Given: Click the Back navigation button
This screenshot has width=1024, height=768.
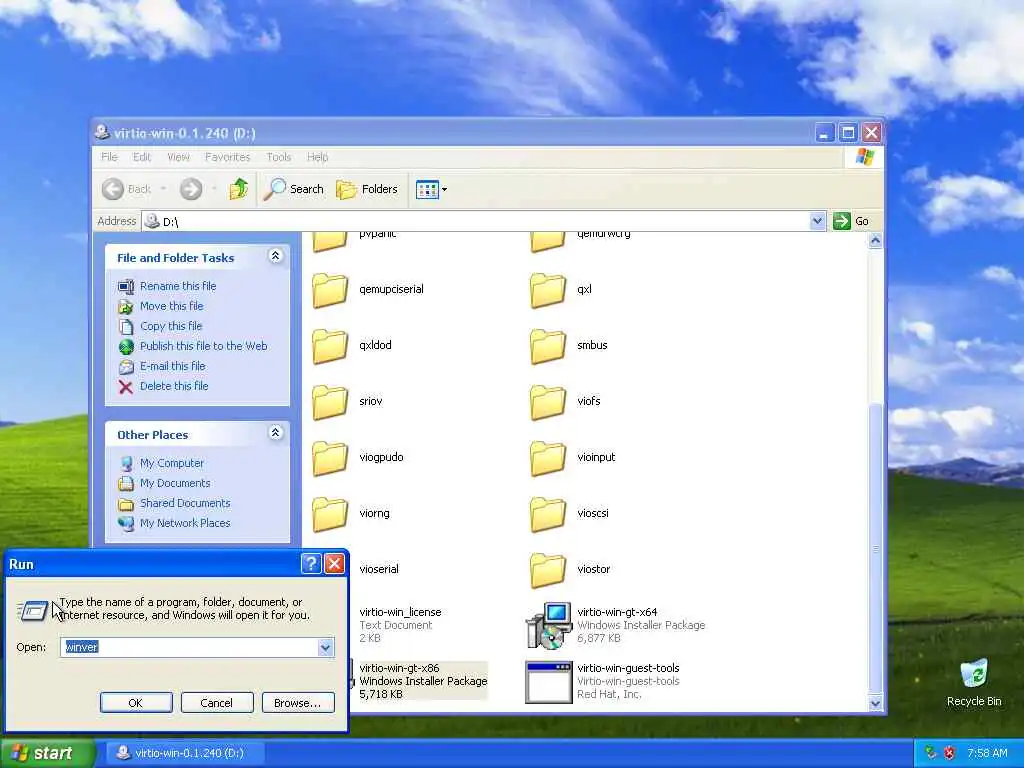Looking at the screenshot, I should click(x=127, y=189).
